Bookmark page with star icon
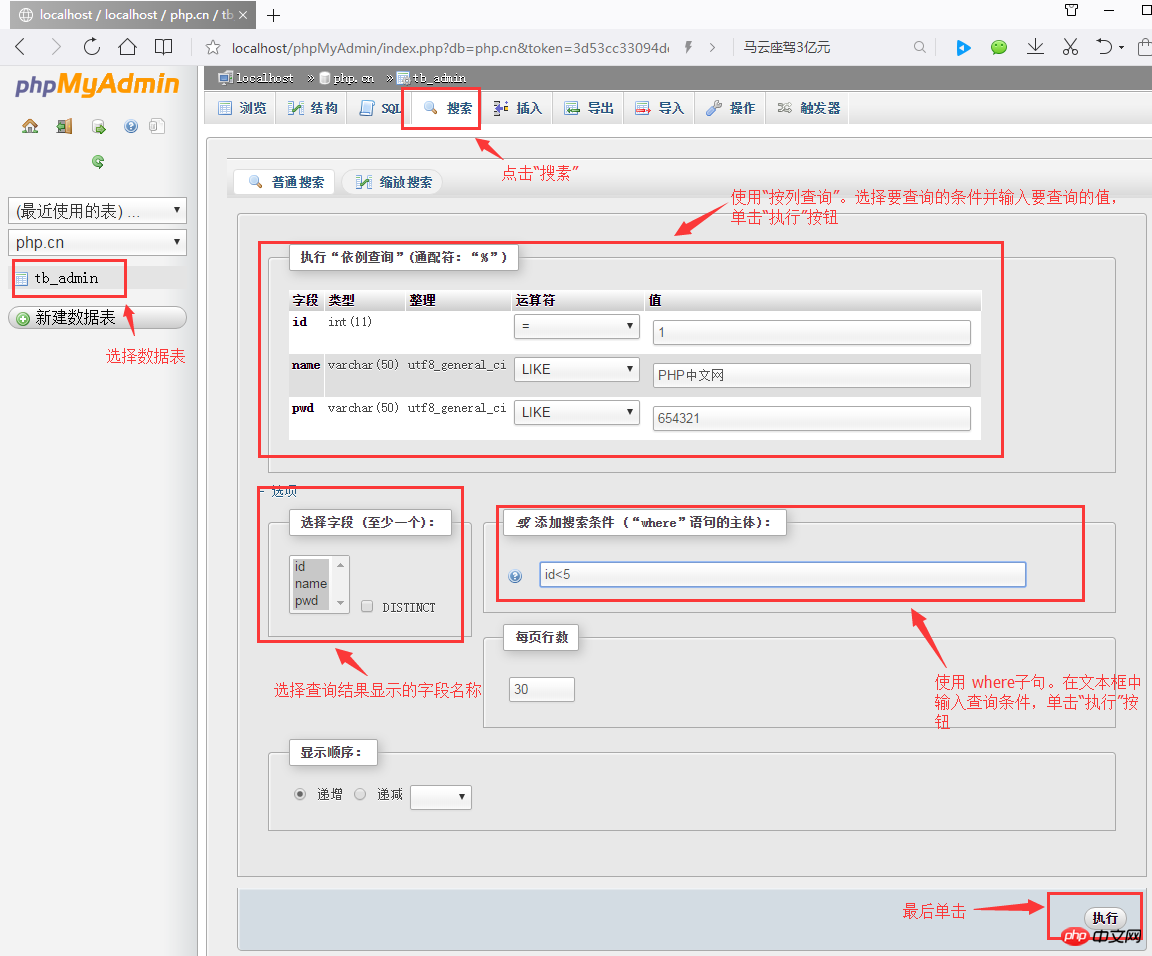 click(213, 48)
